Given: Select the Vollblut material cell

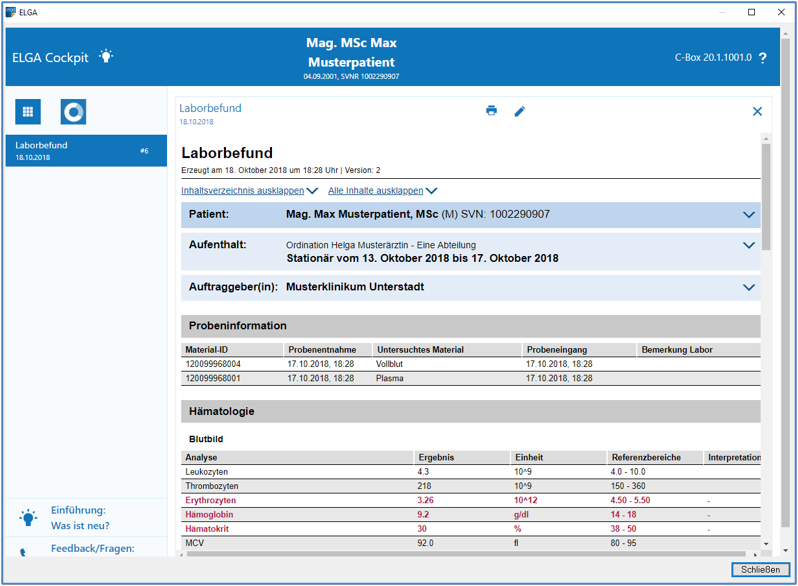Looking at the screenshot, I should pos(389,364).
